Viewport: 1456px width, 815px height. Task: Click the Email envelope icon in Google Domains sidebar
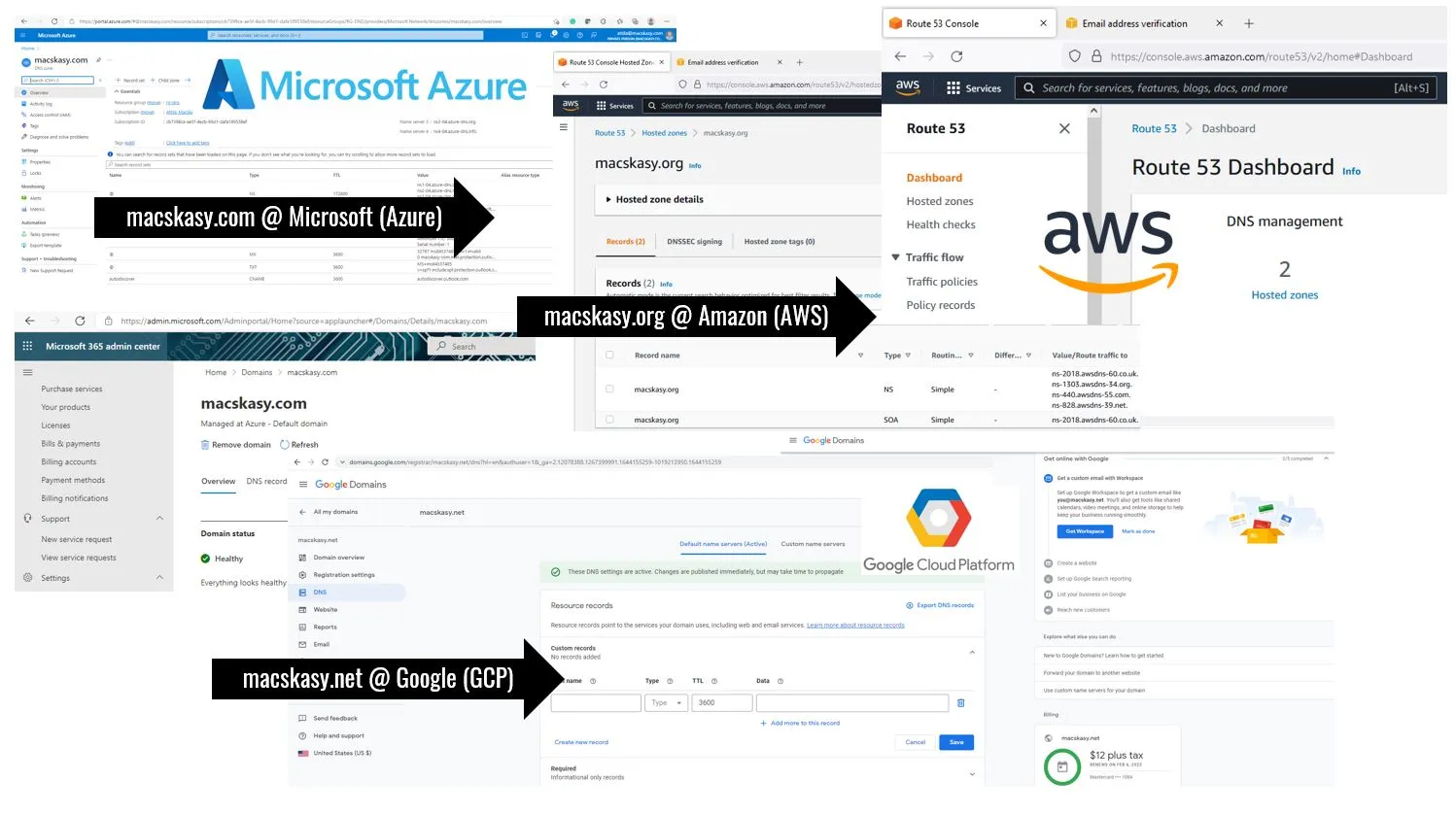point(303,645)
